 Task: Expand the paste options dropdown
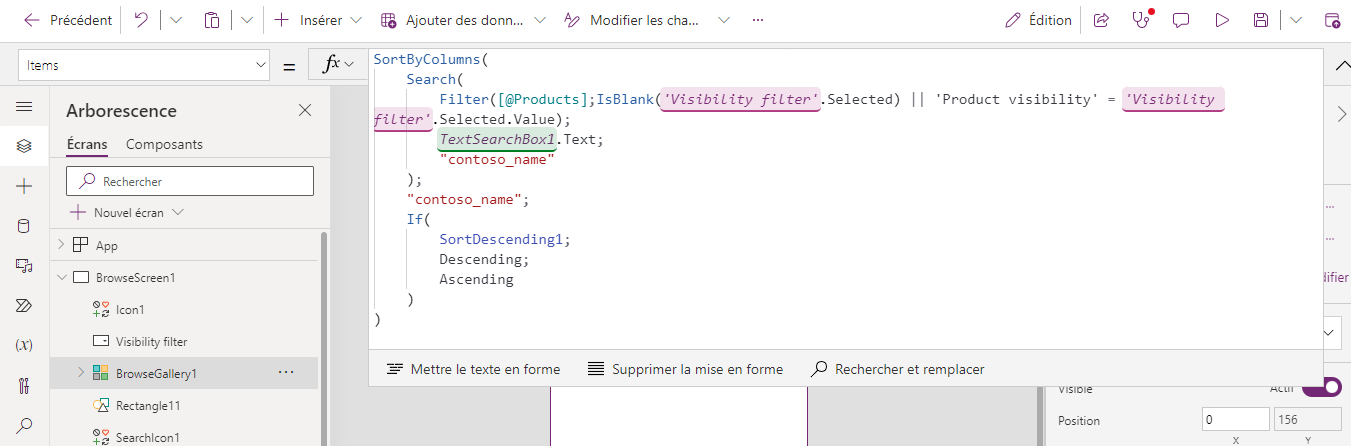tap(247, 20)
